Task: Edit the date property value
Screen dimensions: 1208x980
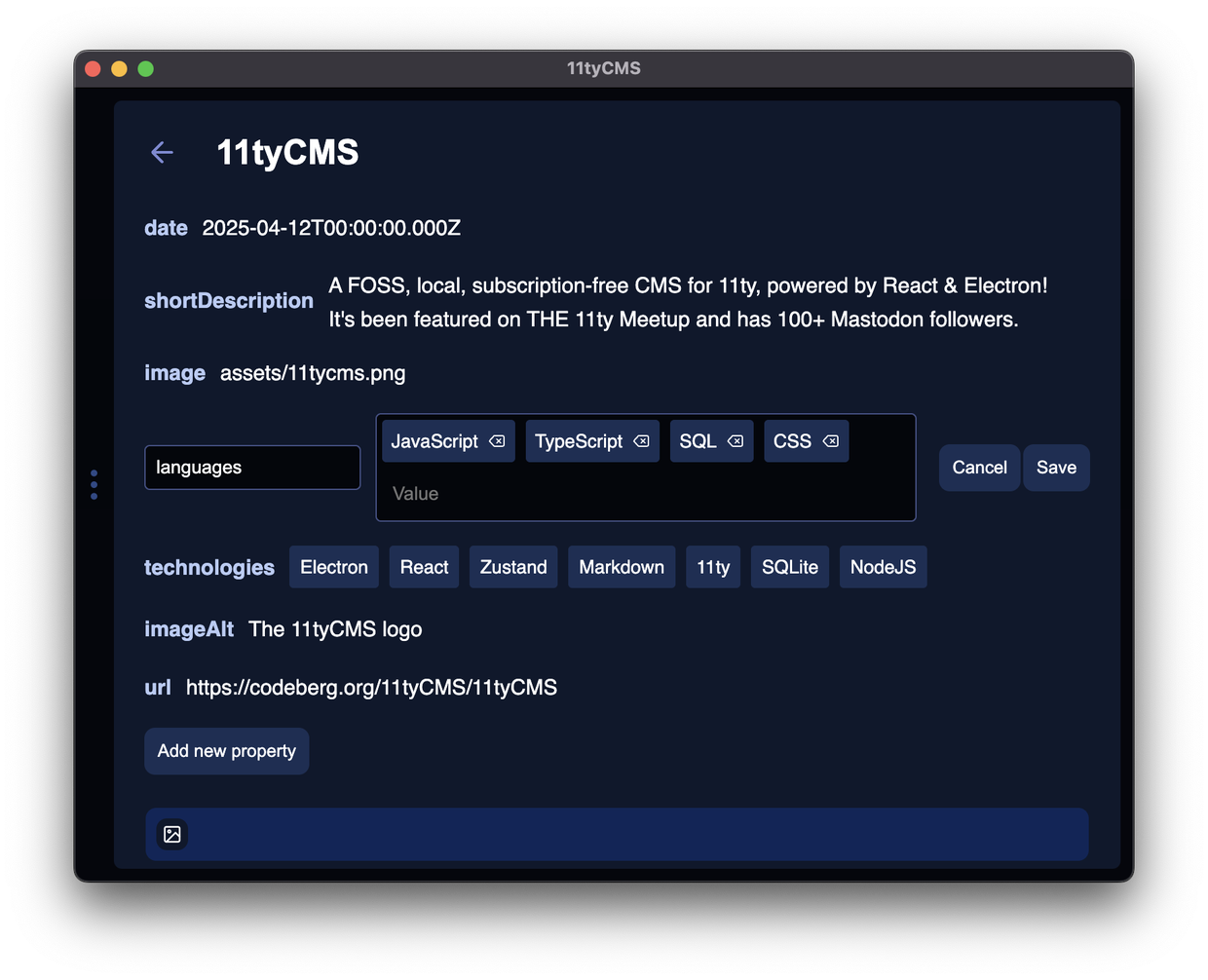Action: pos(331,228)
